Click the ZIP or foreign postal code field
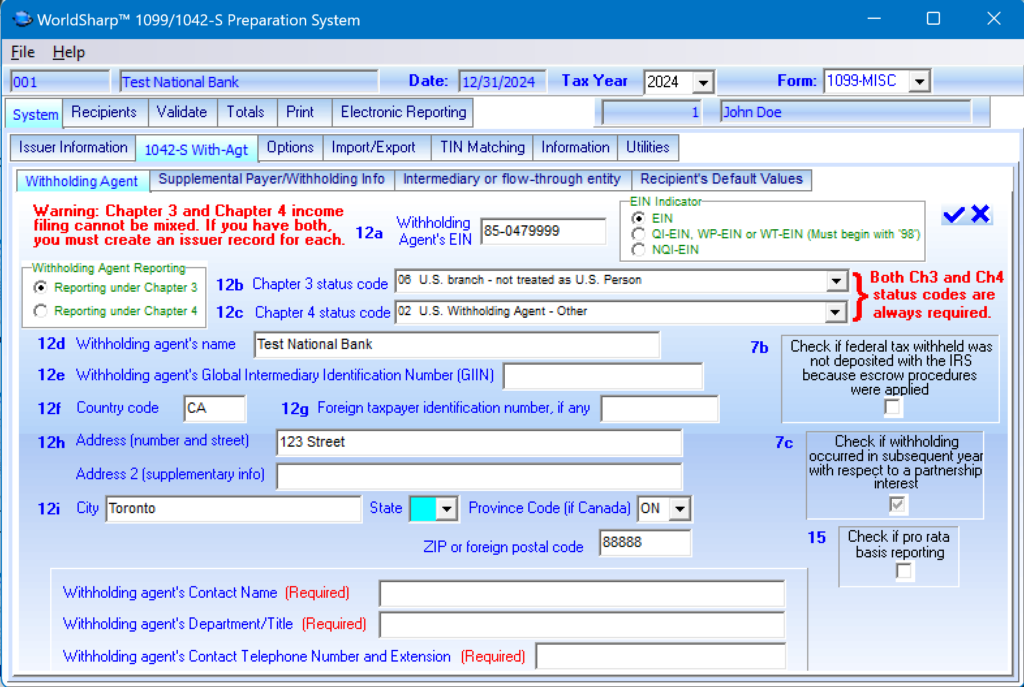 pos(645,543)
